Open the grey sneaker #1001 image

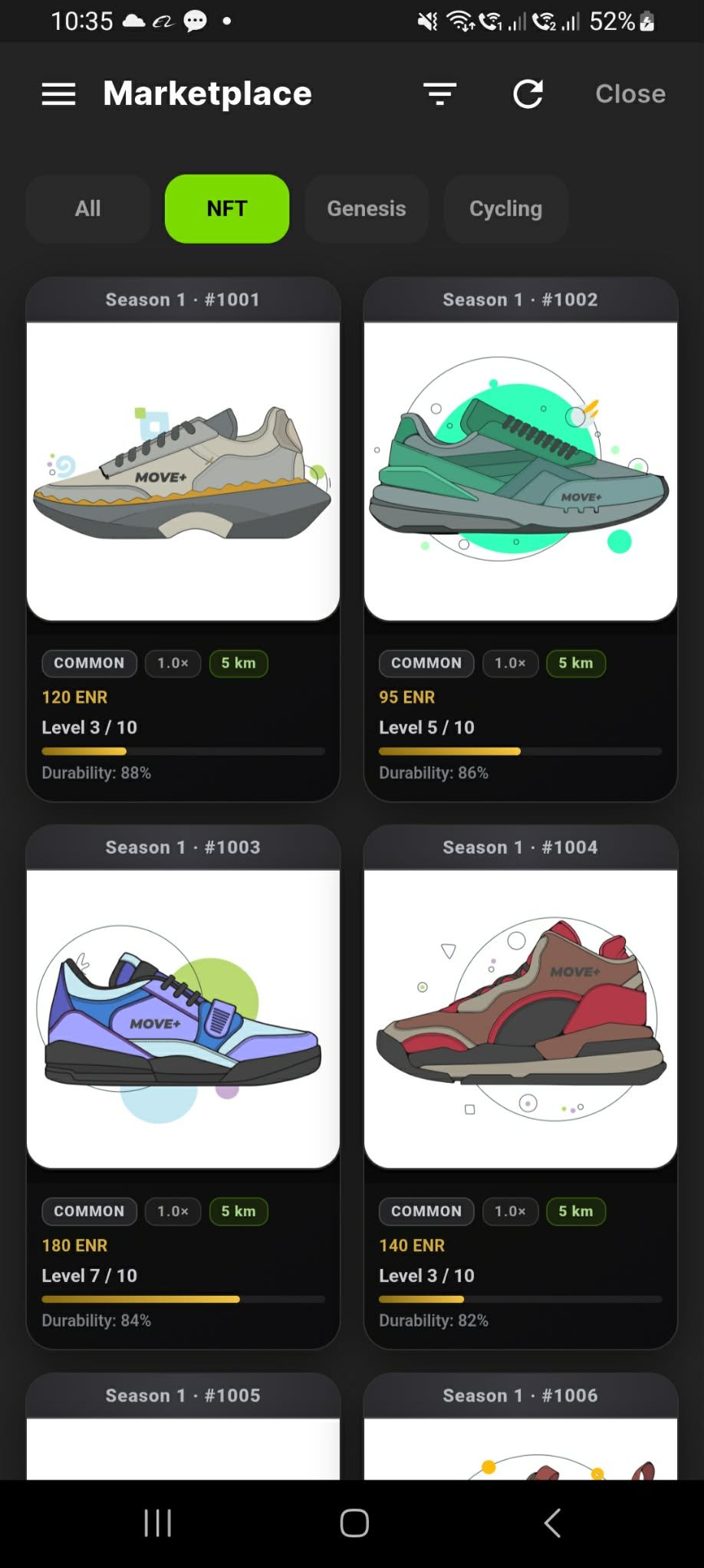point(183,471)
